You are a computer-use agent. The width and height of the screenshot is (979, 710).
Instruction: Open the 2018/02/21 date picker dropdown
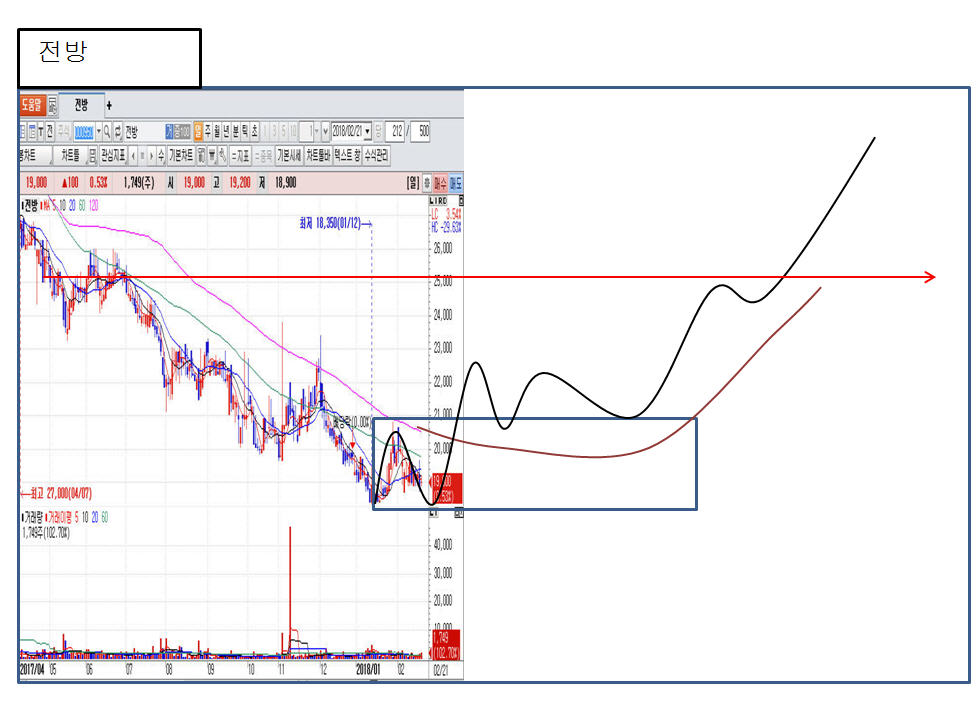pos(368,132)
